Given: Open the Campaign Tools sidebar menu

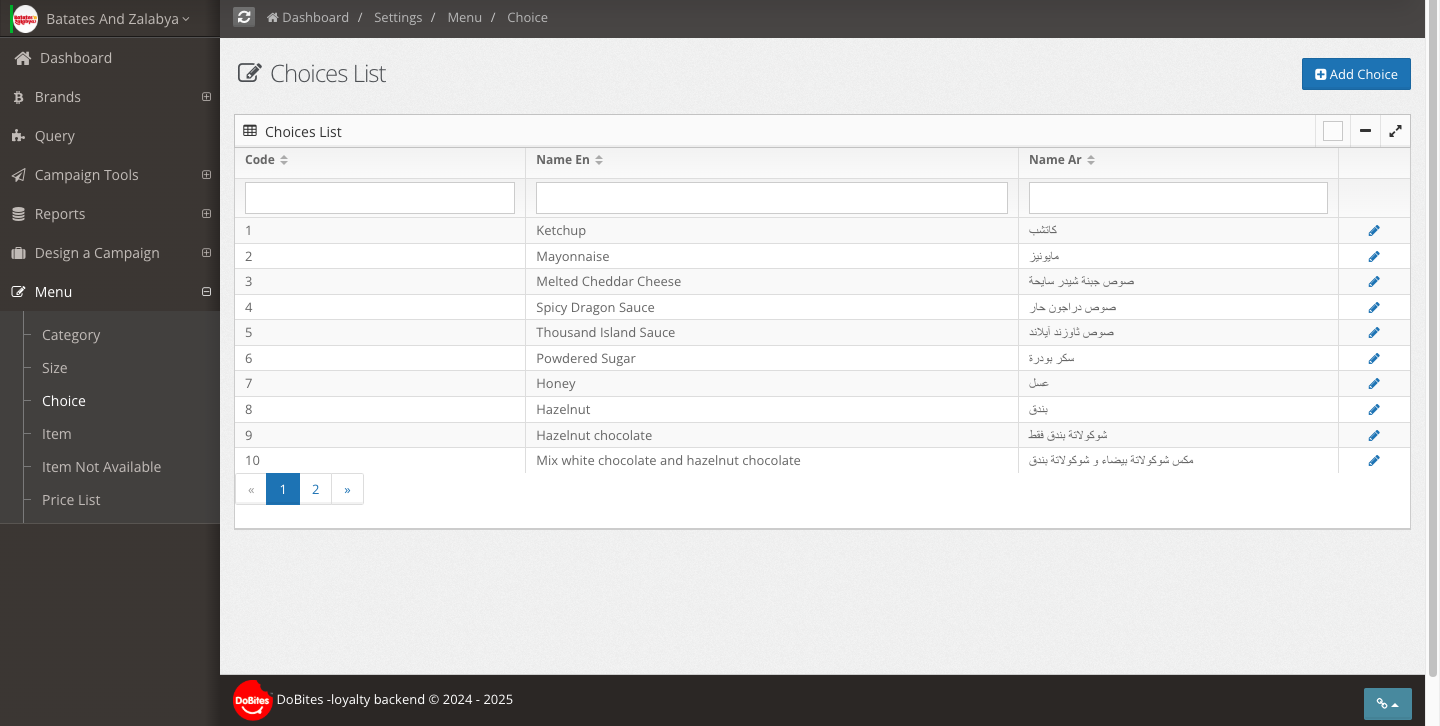Looking at the screenshot, I should 87,175.
